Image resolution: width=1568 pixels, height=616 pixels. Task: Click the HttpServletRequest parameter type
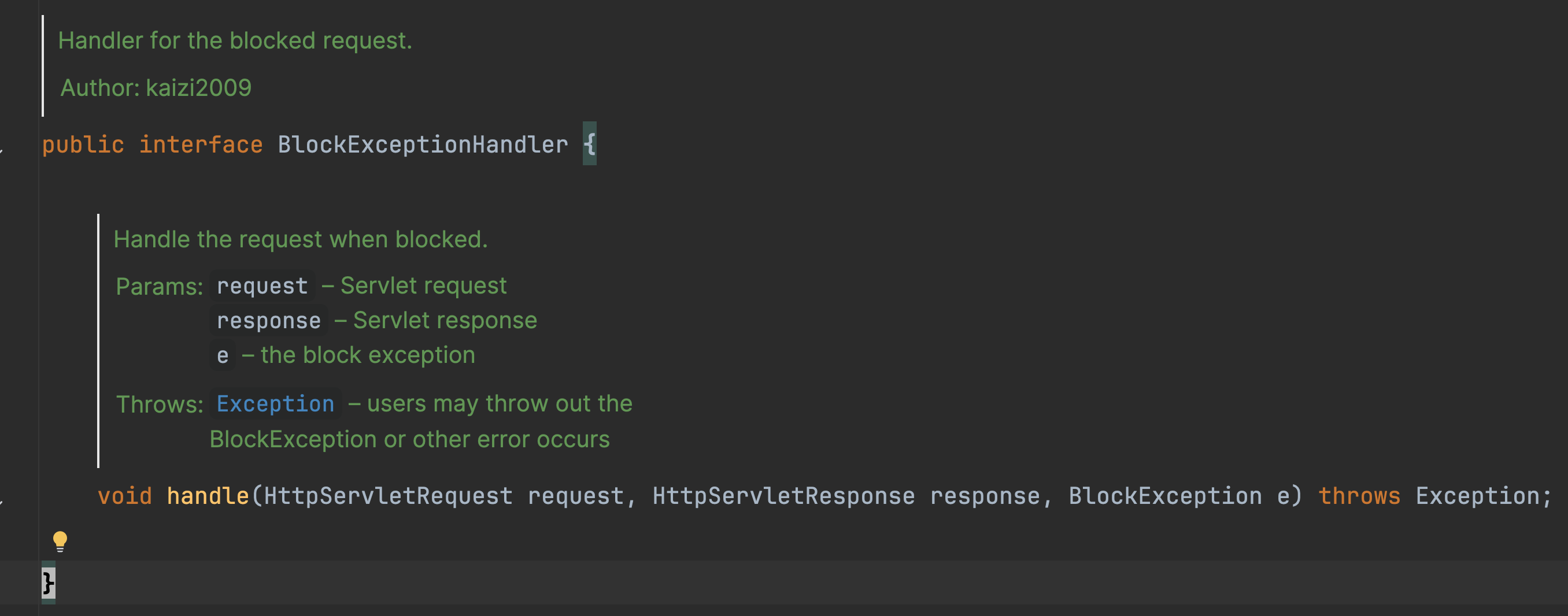pyautogui.click(x=389, y=496)
